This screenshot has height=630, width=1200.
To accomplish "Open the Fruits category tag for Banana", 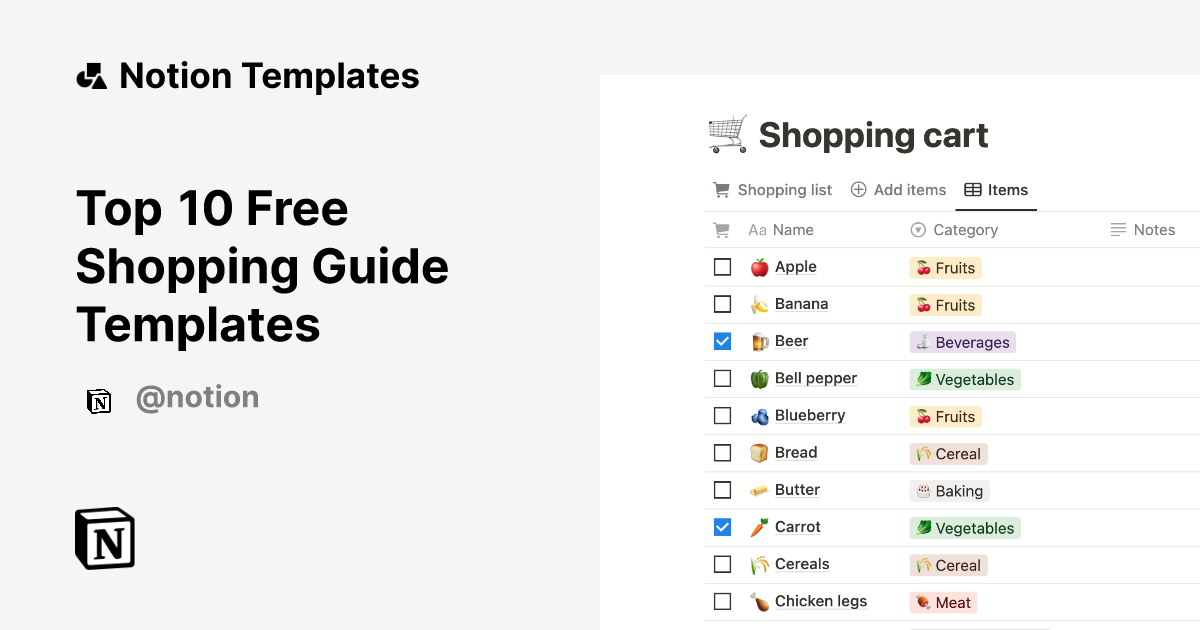I will pyautogui.click(x=945, y=304).
